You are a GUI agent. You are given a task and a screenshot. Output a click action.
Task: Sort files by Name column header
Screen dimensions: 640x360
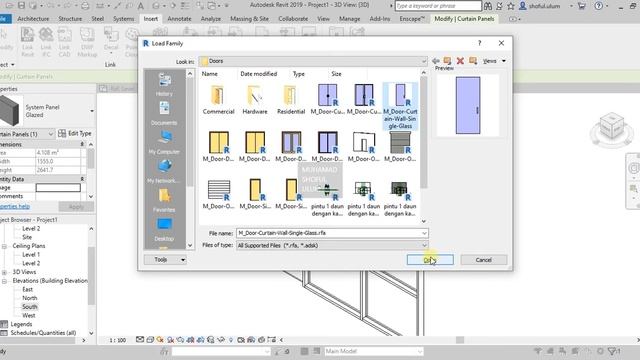(209, 74)
